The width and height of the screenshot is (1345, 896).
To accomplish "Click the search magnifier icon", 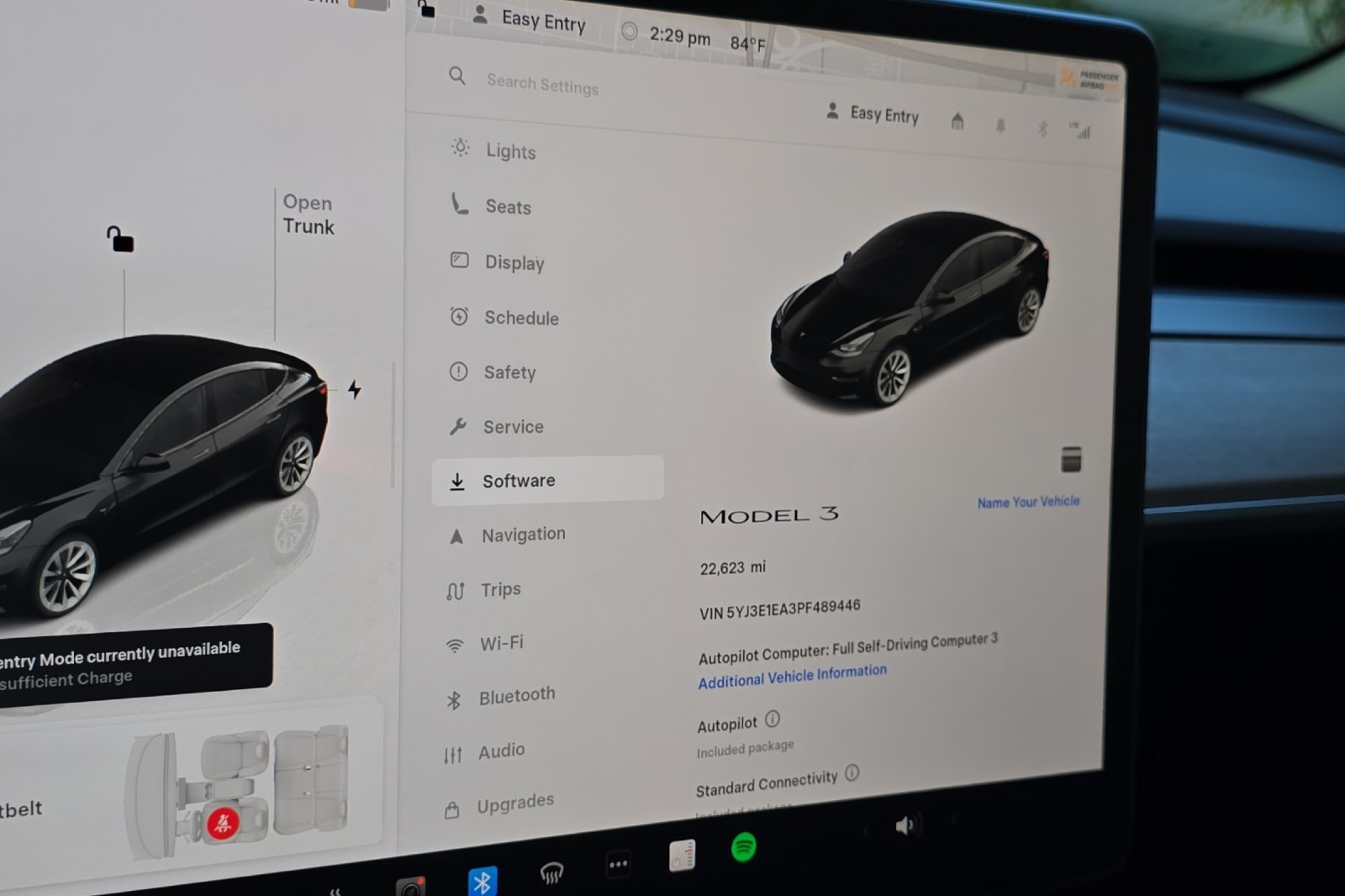I will pos(456,76).
